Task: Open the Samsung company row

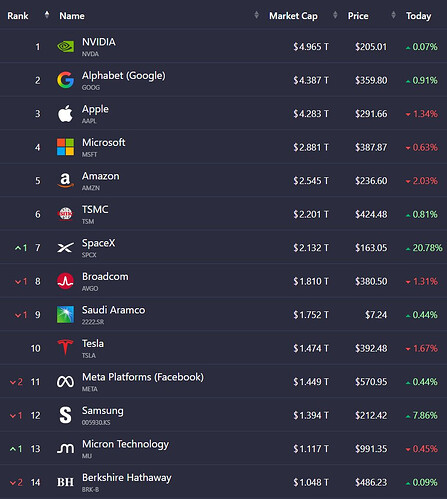Action: (x=223, y=415)
